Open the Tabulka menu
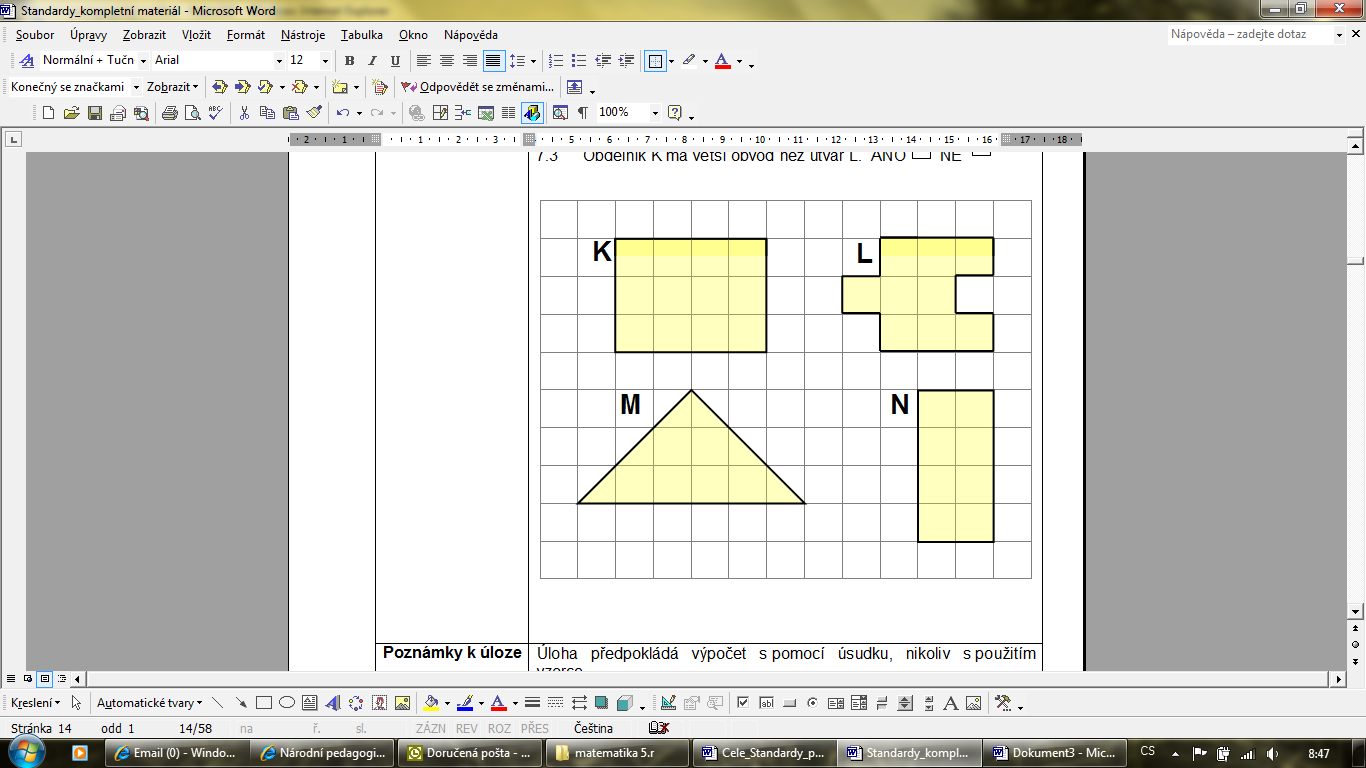The width and height of the screenshot is (1366, 768). pos(361,35)
